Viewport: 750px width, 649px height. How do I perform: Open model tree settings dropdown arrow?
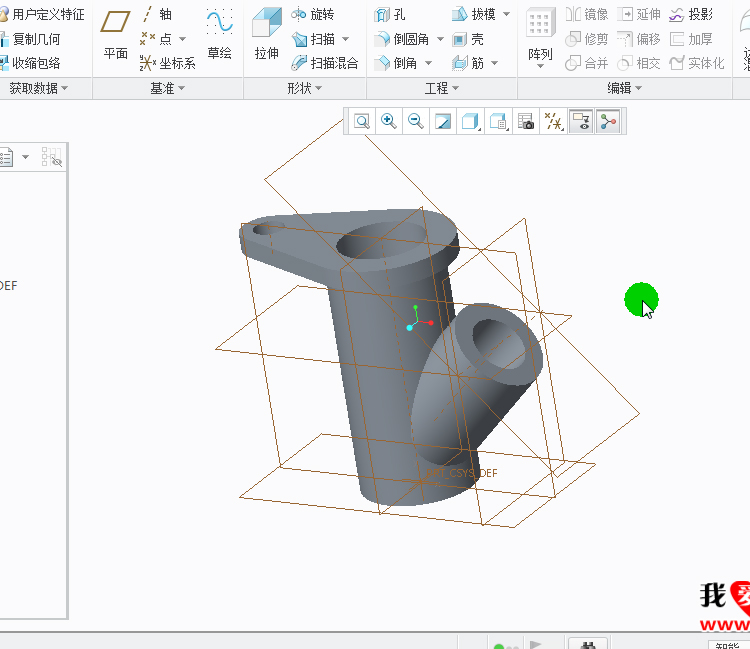tap(25, 157)
